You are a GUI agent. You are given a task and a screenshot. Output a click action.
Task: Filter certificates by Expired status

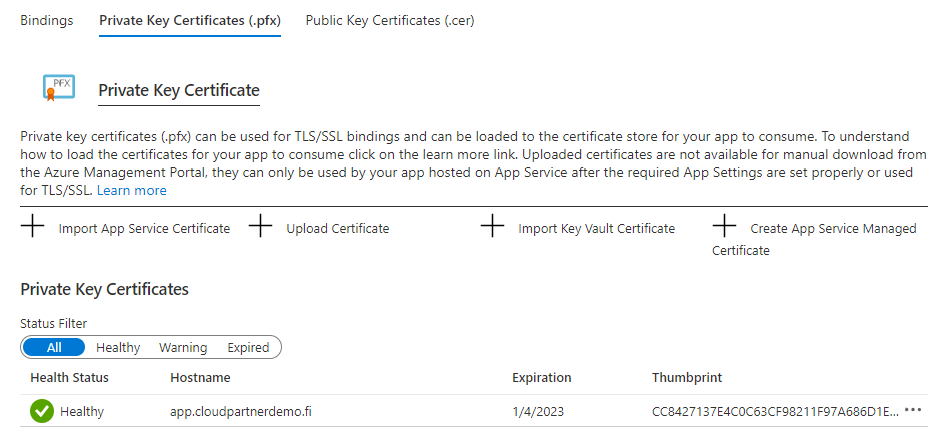click(248, 347)
